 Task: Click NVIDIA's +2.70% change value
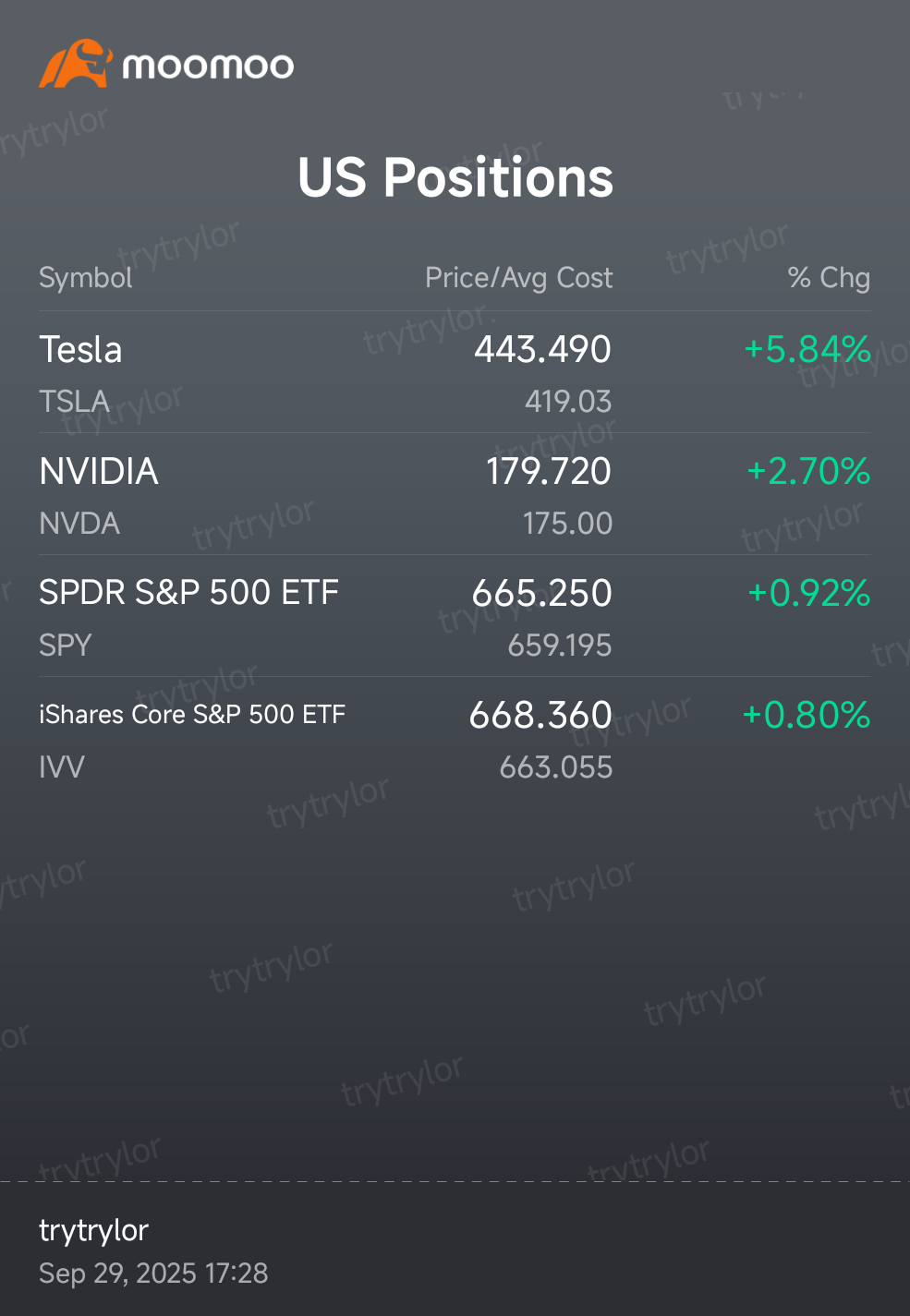click(x=808, y=472)
